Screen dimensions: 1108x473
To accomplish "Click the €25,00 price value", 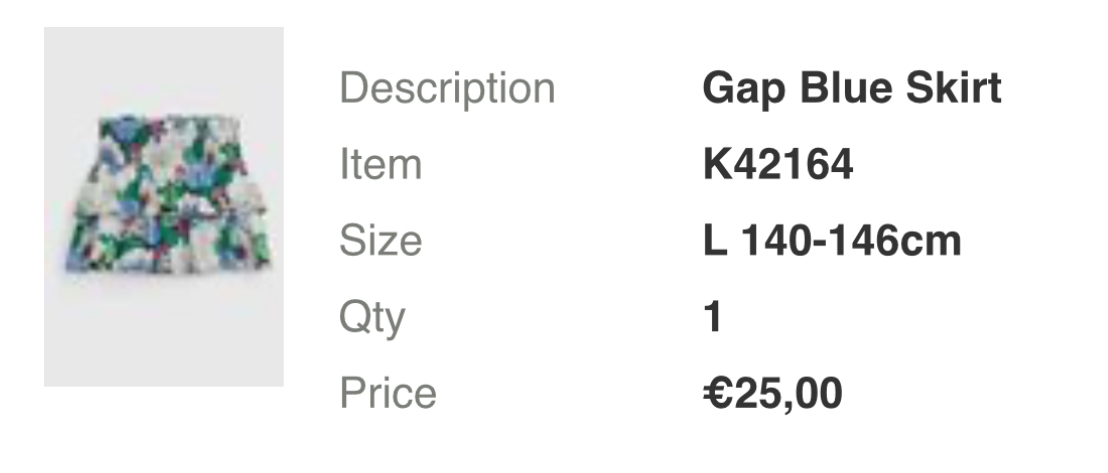I will [x=772, y=393].
